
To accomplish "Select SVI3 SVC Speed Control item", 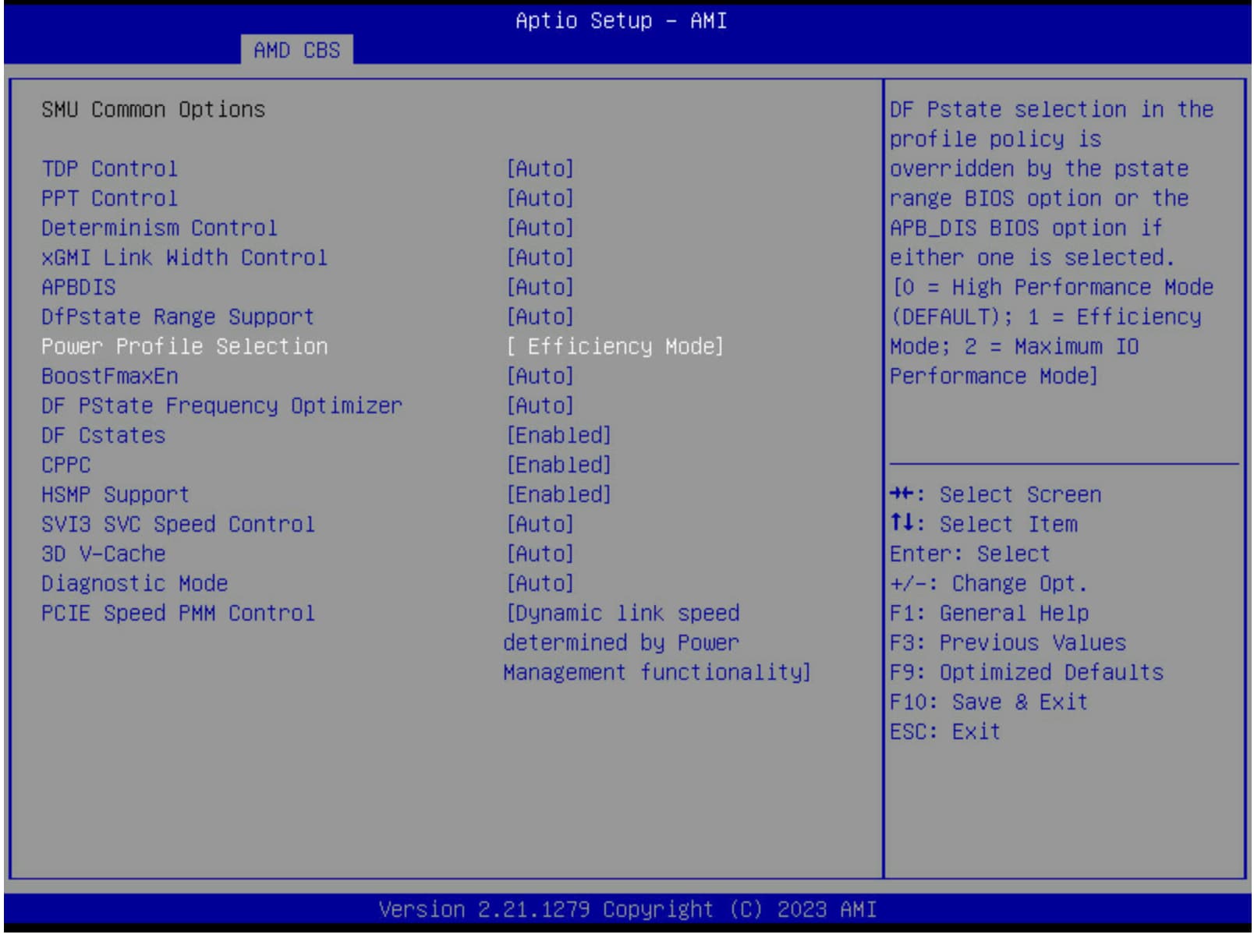I will (178, 525).
